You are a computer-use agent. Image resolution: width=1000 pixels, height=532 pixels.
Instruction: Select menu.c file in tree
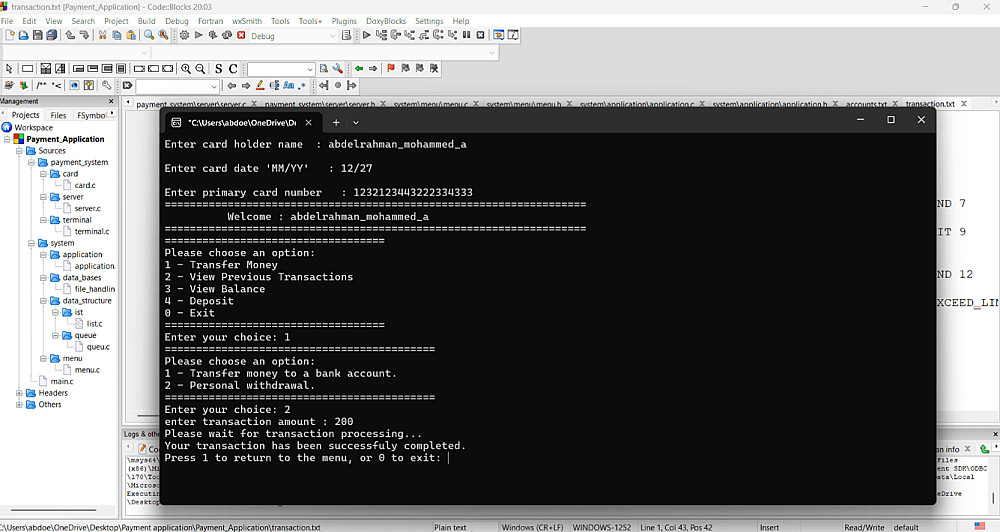(x=87, y=370)
